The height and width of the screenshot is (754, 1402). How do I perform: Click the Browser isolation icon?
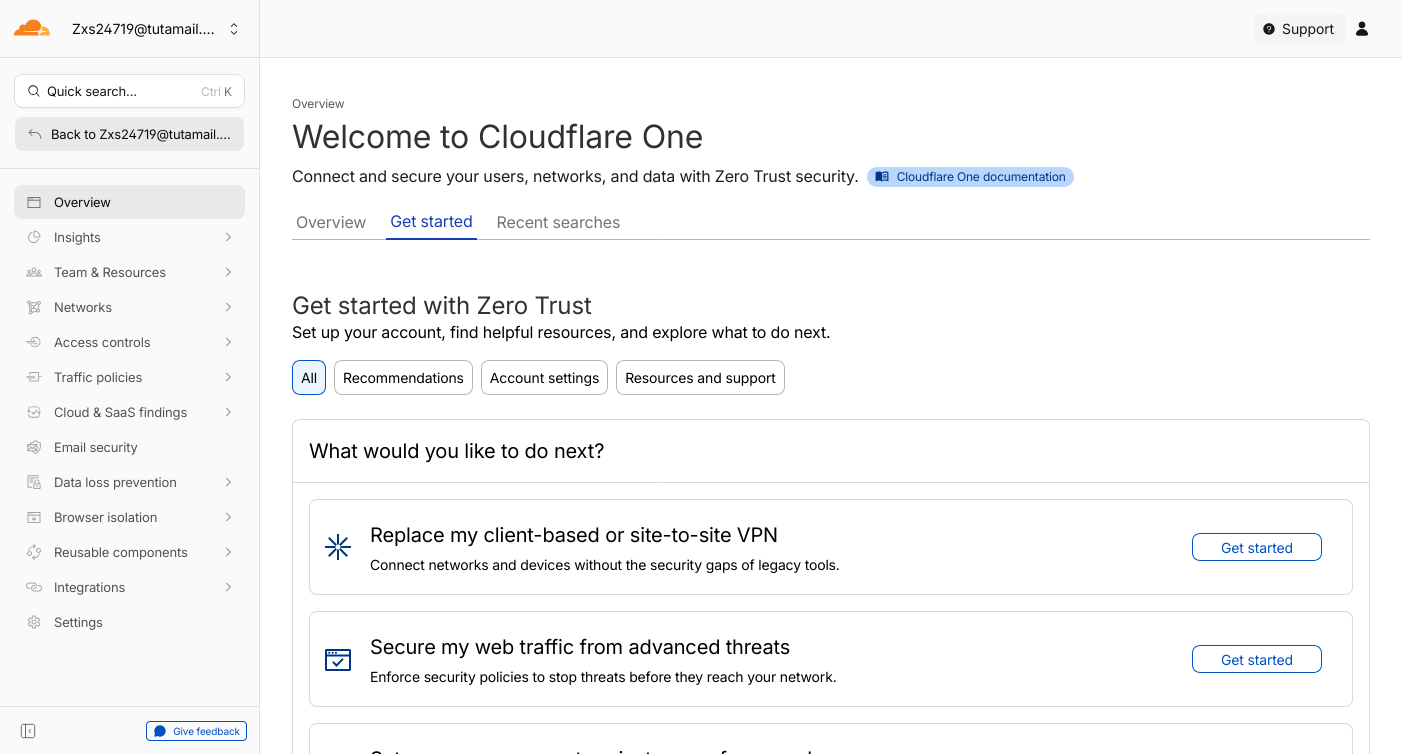(x=34, y=517)
